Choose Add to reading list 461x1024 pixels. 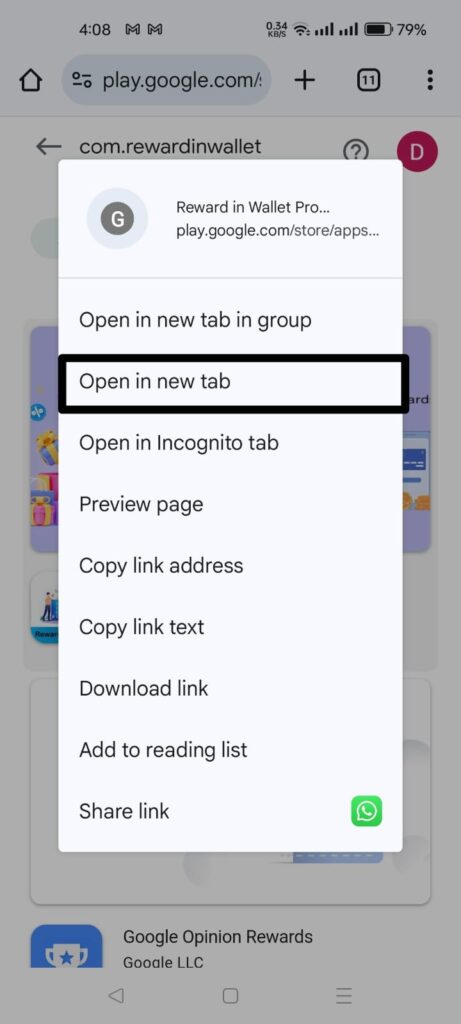(x=230, y=750)
